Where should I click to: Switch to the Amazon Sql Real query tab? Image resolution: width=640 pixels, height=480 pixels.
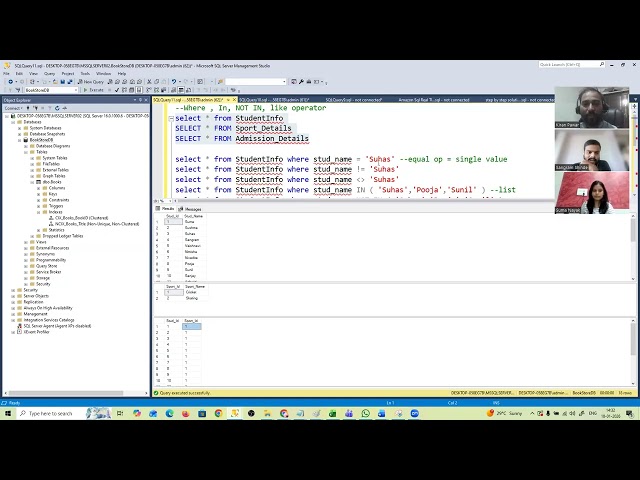tap(433, 100)
